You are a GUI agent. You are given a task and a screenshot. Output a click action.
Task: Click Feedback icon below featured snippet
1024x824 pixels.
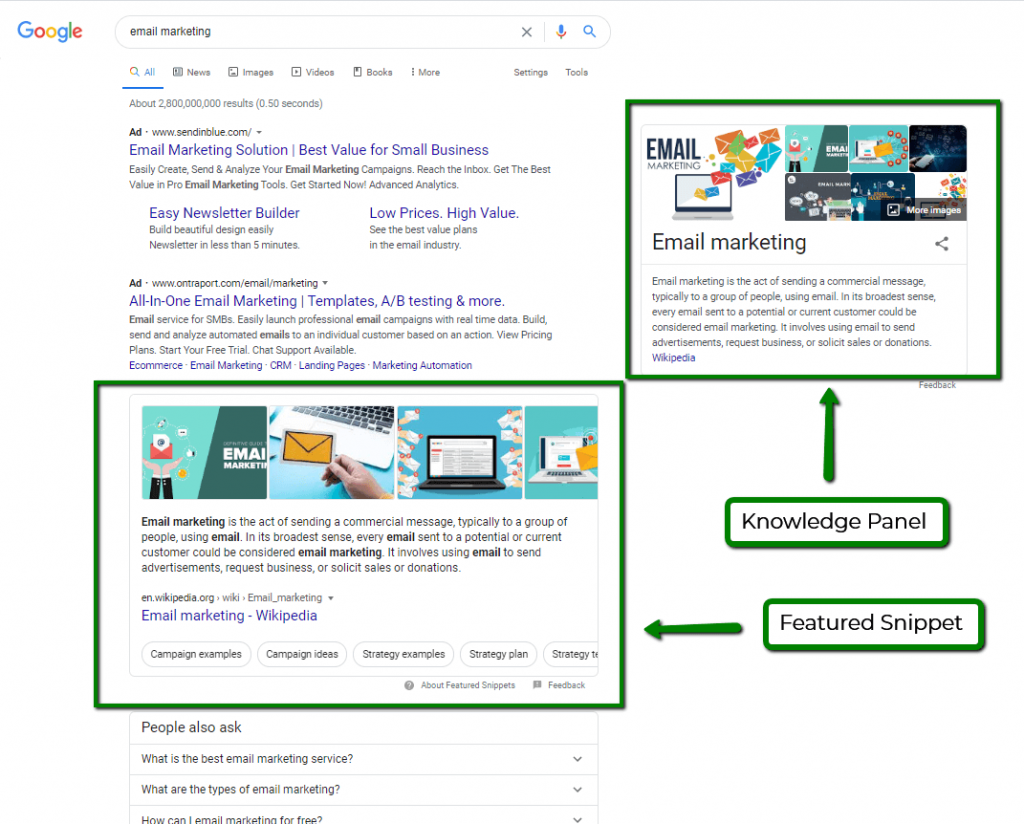(x=538, y=685)
